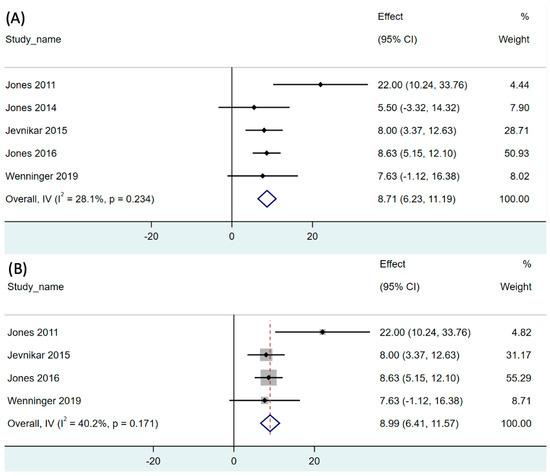Image resolution: width=550 pixels, height=476 pixels.
Task: Select the 50.93 weight value for Jones 2016
Action: click(517, 153)
